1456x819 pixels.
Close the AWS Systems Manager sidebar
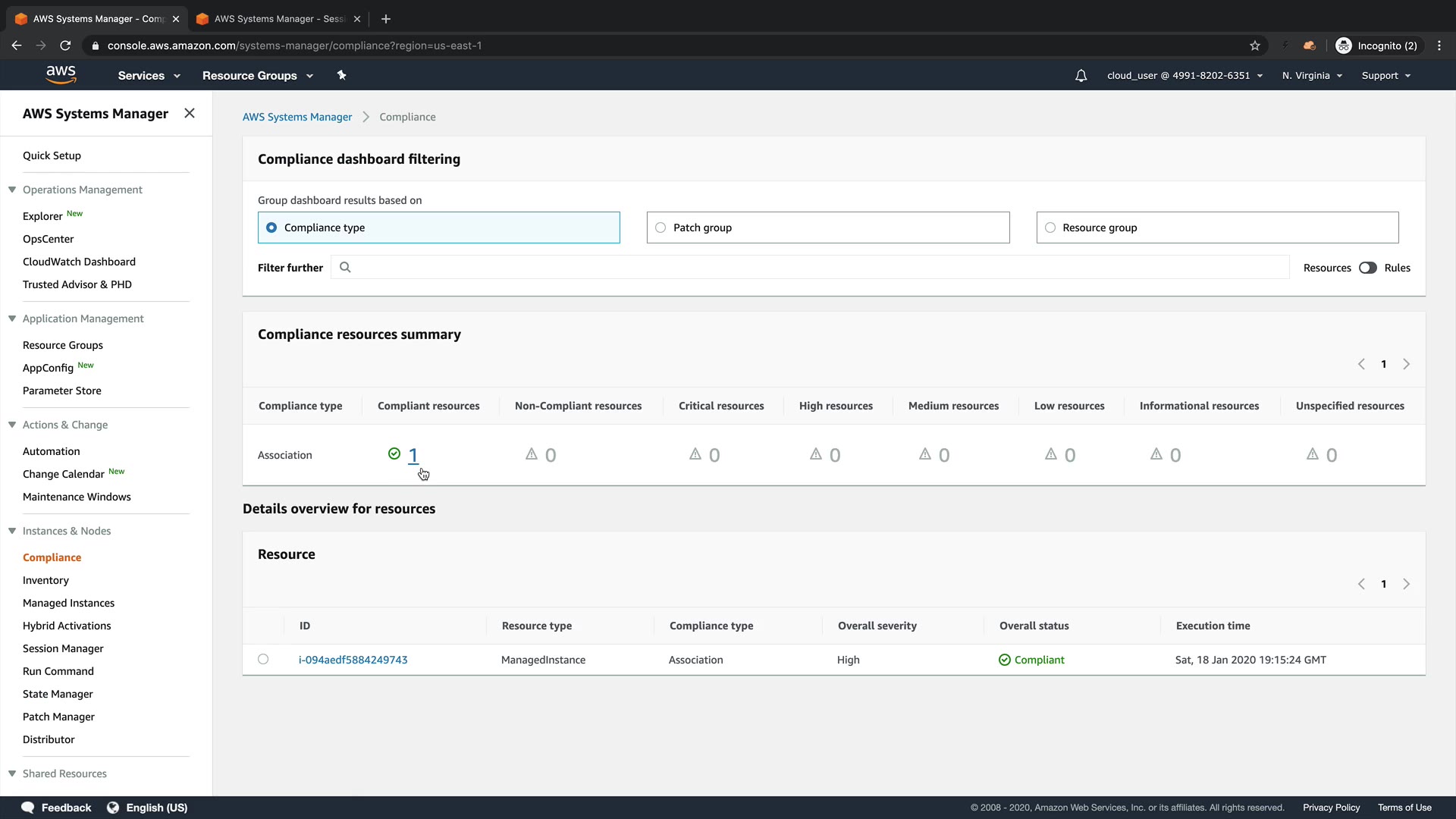pyautogui.click(x=190, y=113)
